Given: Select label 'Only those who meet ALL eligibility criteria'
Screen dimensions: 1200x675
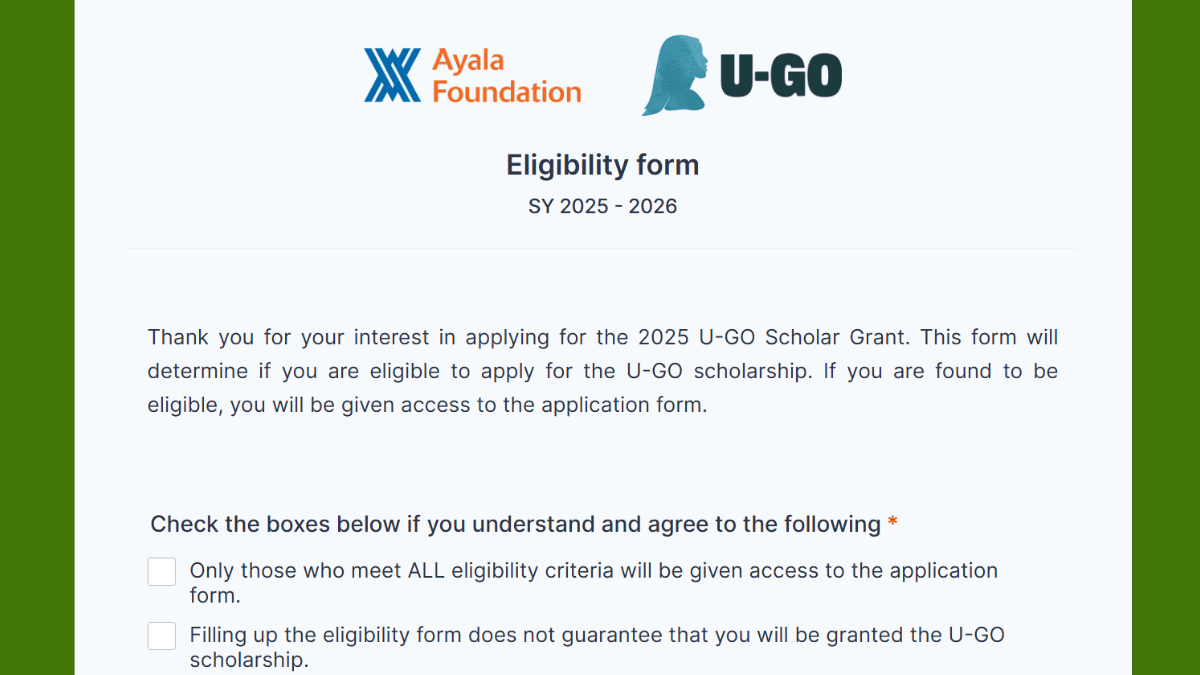Looking at the screenshot, I should (594, 583).
